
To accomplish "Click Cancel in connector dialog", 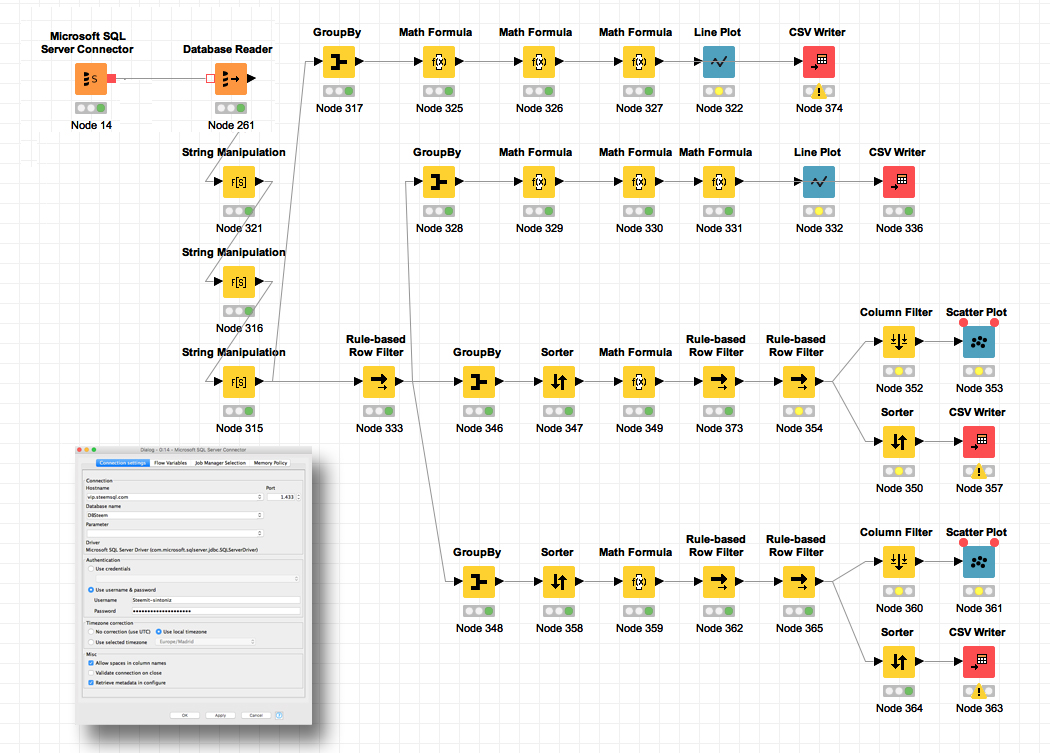I will coord(256,715).
